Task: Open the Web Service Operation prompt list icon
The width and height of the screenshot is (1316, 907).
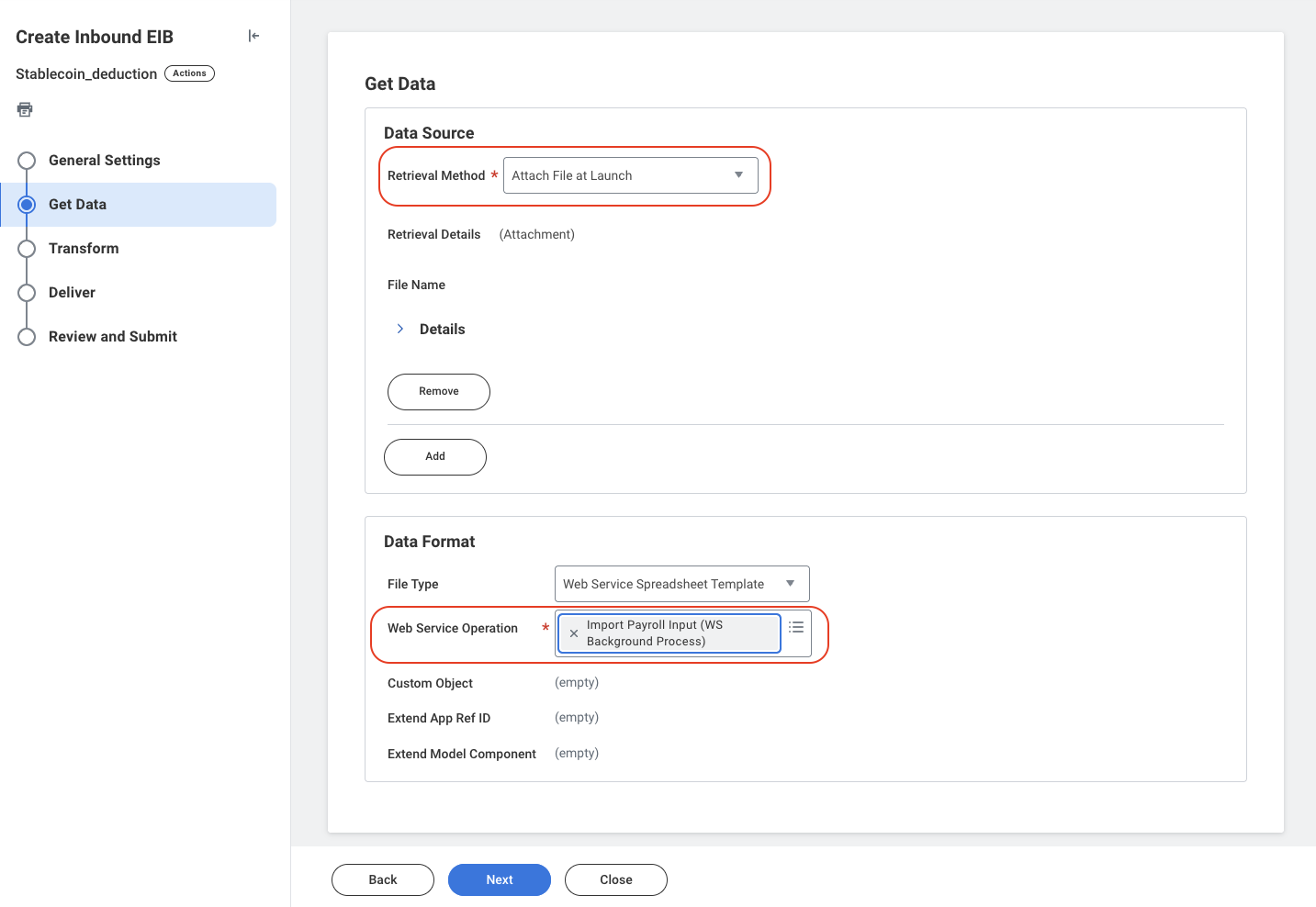Action: [796, 627]
